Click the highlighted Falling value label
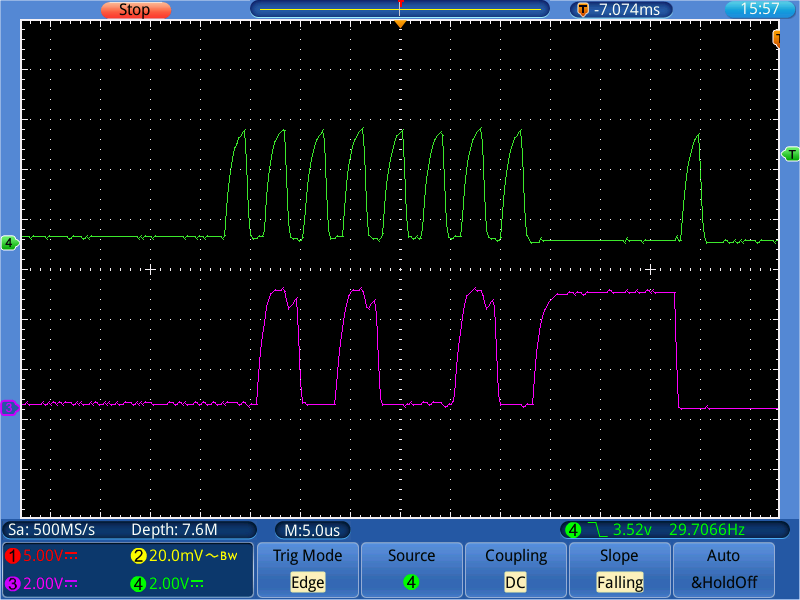The width and height of the screenshot is (800, 600). point(620,582)
